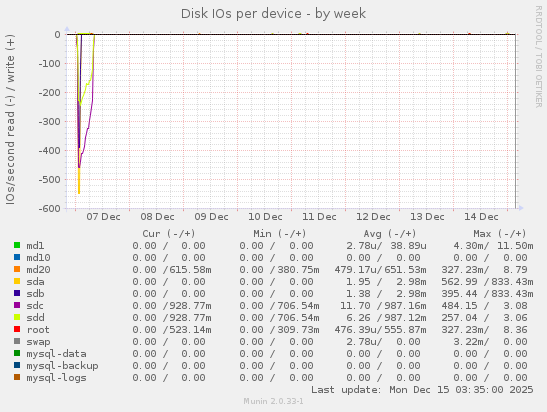
Task: Click sdd max read value '257.04'
Action: pyautogui.click(x=459, y=317)
